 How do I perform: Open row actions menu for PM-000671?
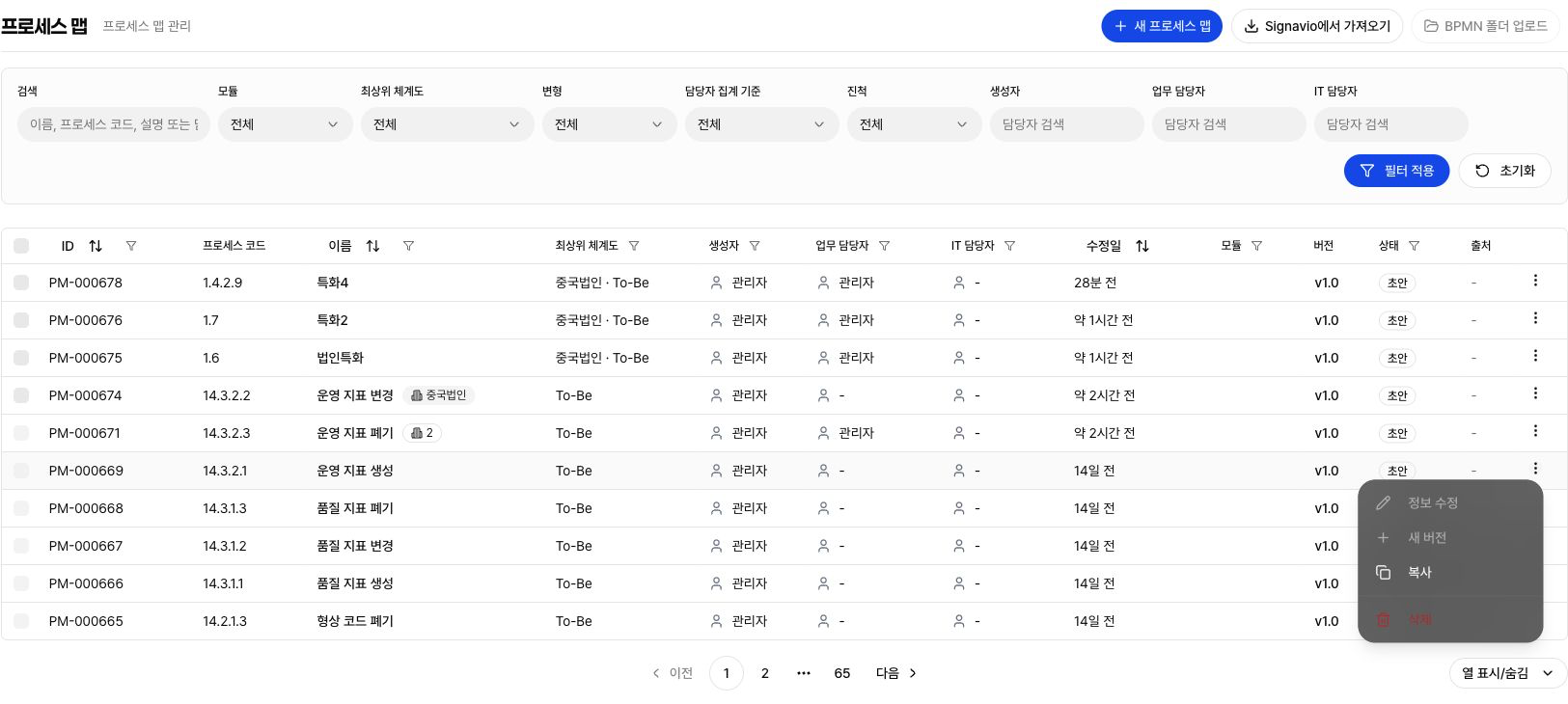[1535, 431]
